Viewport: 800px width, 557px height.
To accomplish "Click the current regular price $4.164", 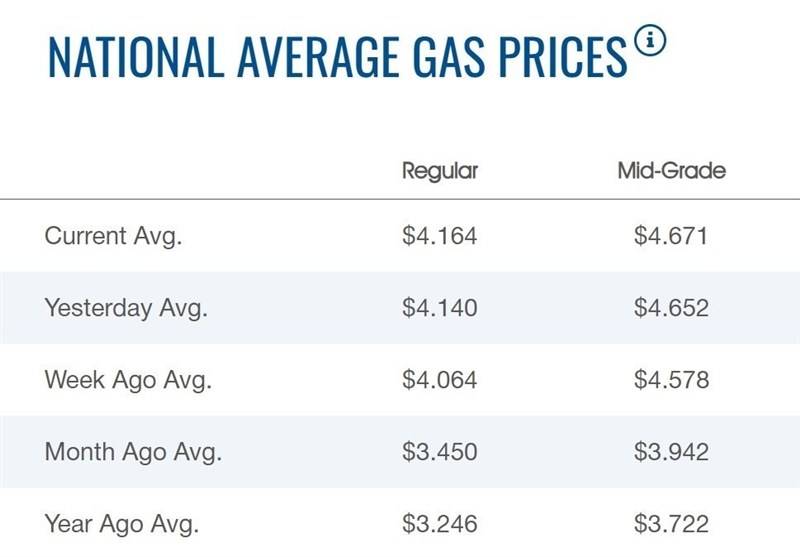I will 440,237.
